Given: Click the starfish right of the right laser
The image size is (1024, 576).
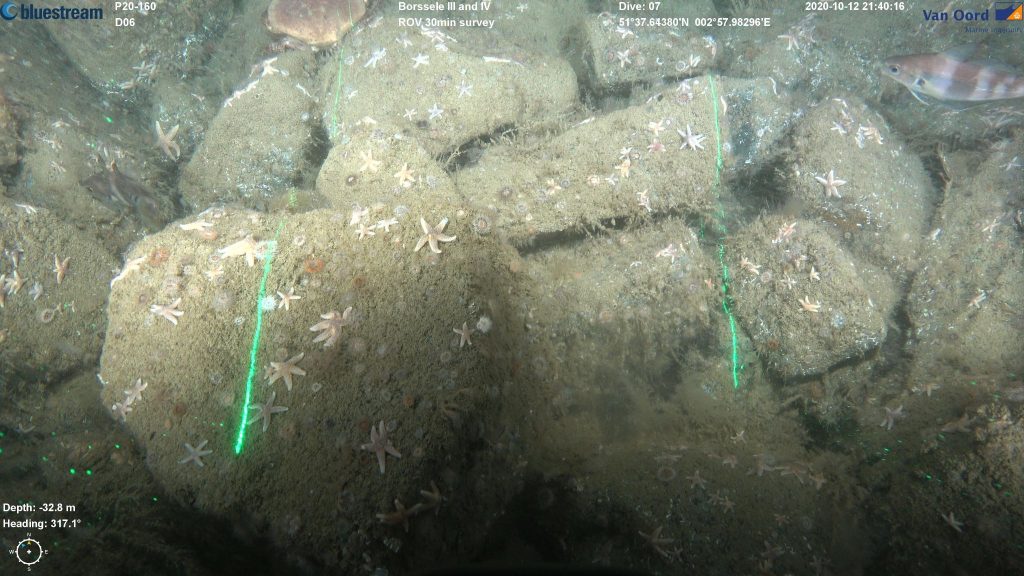Looking at the screenshot, I should [829, 183].
